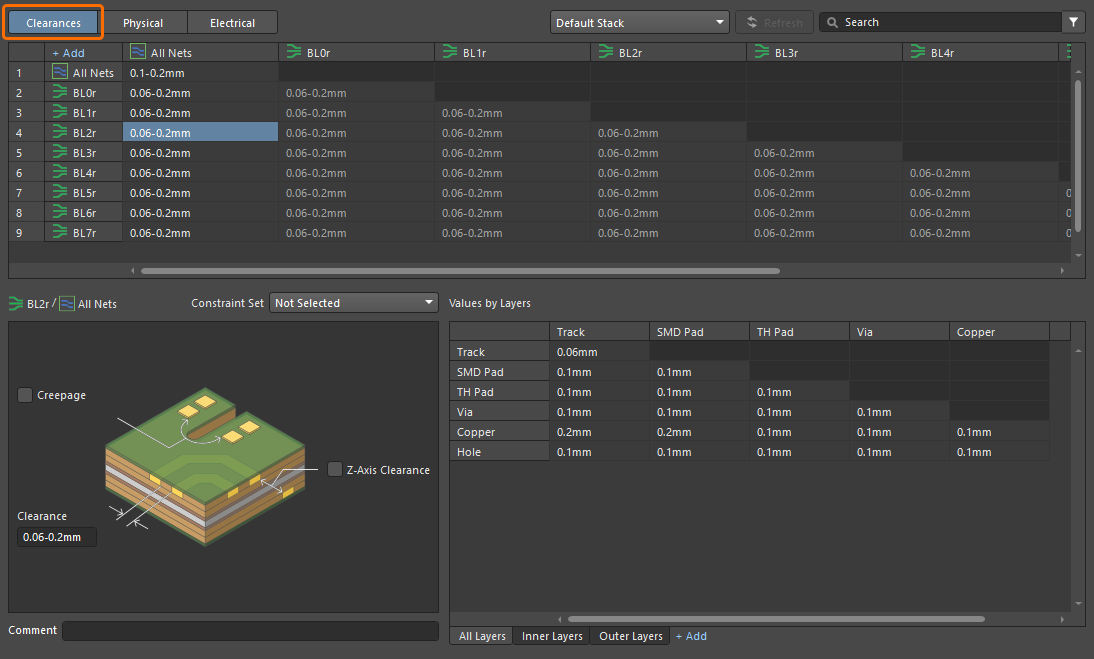Click the Comment text field
Screen dimensions: 1094x659
250,630
